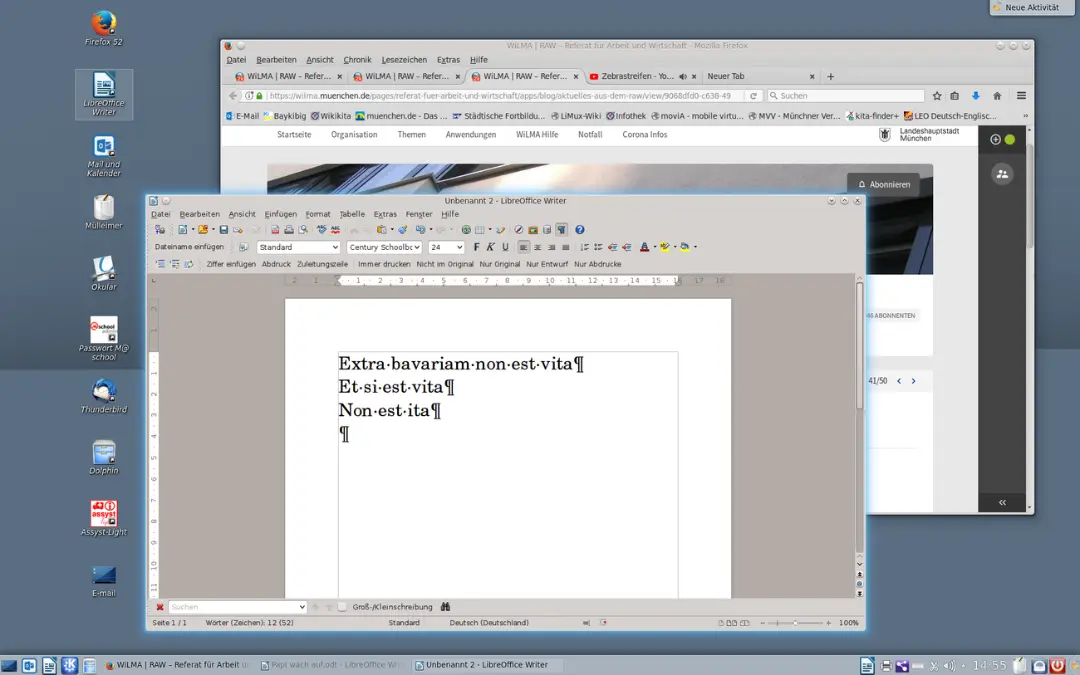Click the Firefox reload page icon
This screenshot has height=675, width=1080.
[x=753, y=96]
